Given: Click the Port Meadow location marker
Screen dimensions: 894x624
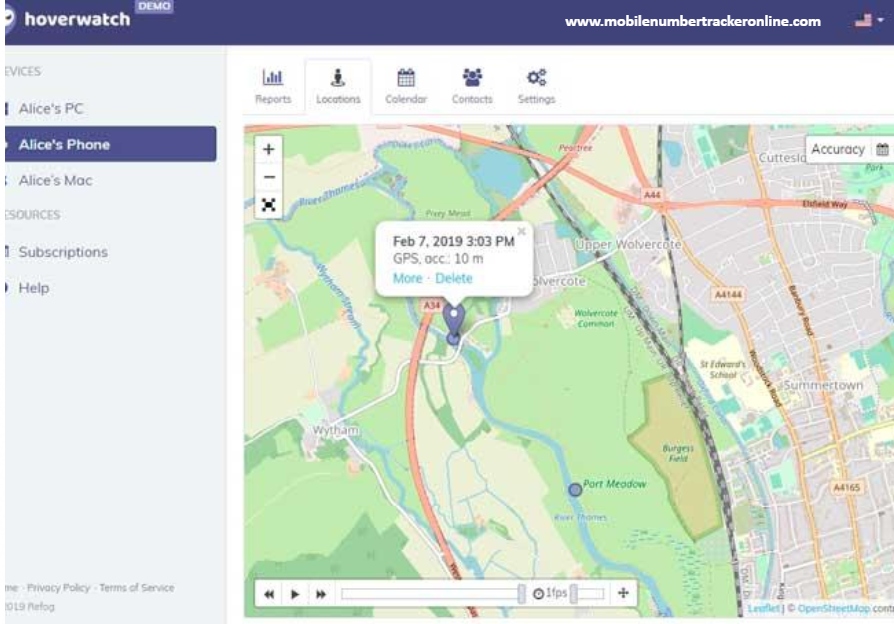Looking at the screenshot, I should click(x=574, y=490).
